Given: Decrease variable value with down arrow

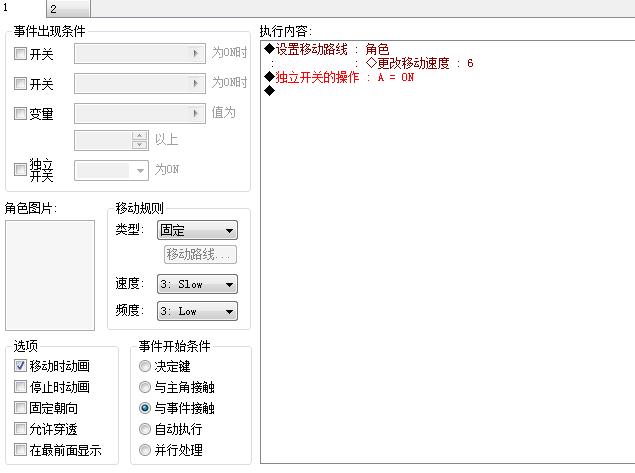Looking at the screenshot, I should click(140, 145).
